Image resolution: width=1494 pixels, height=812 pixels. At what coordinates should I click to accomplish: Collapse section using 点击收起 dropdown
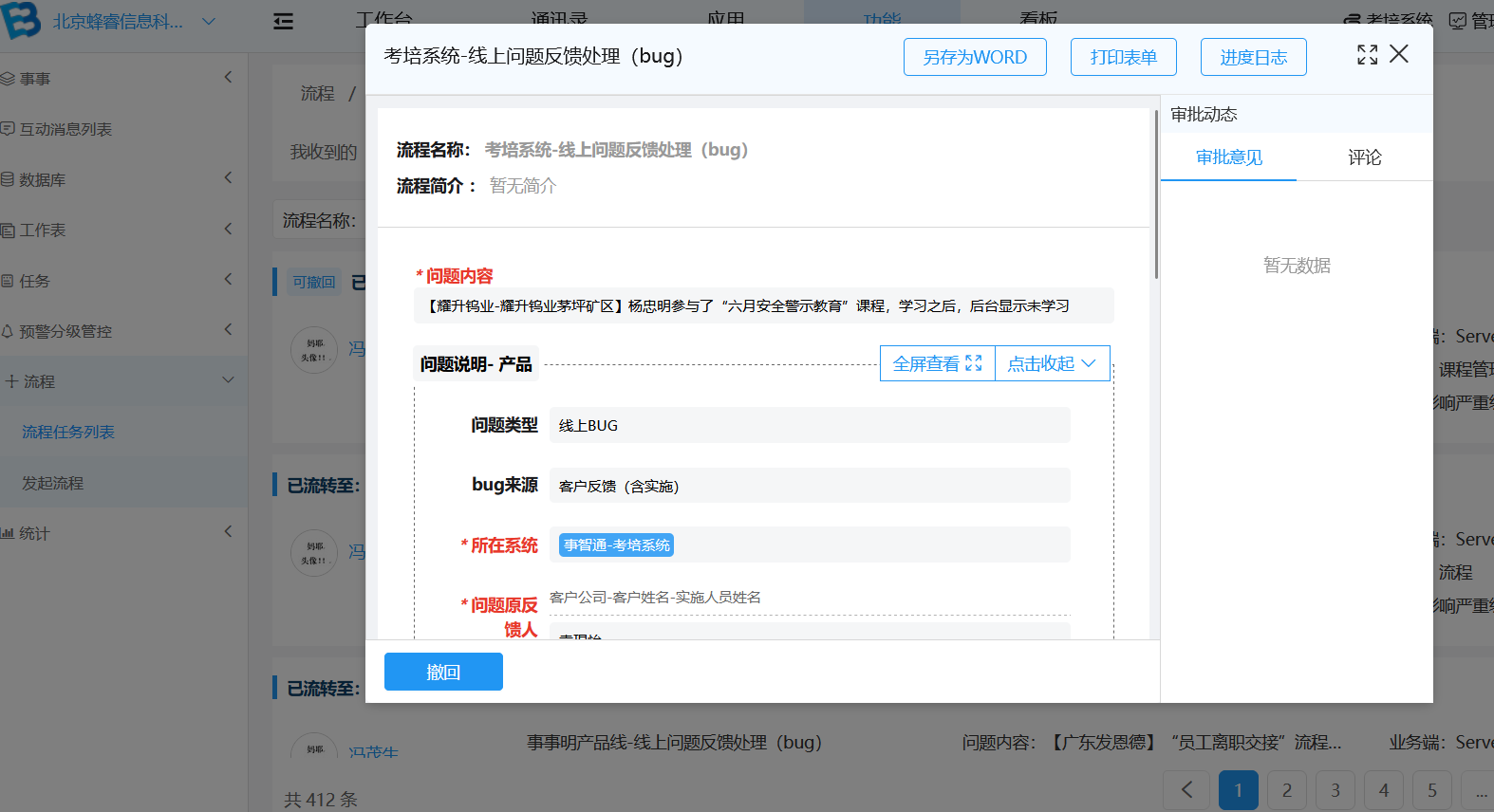point(1052,363)
